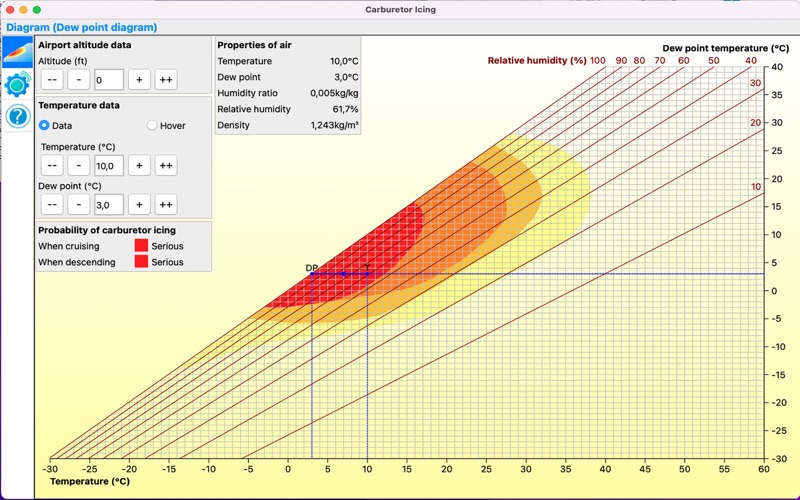
Task: Increase temperature with the '++' button
Action: (166, 165)
